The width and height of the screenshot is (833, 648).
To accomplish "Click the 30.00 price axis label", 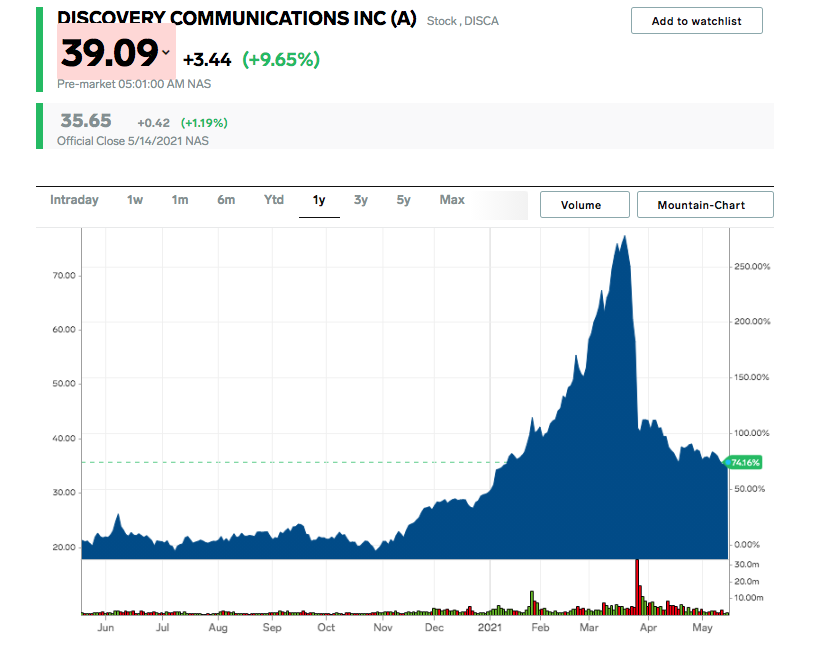I will 64,492.
